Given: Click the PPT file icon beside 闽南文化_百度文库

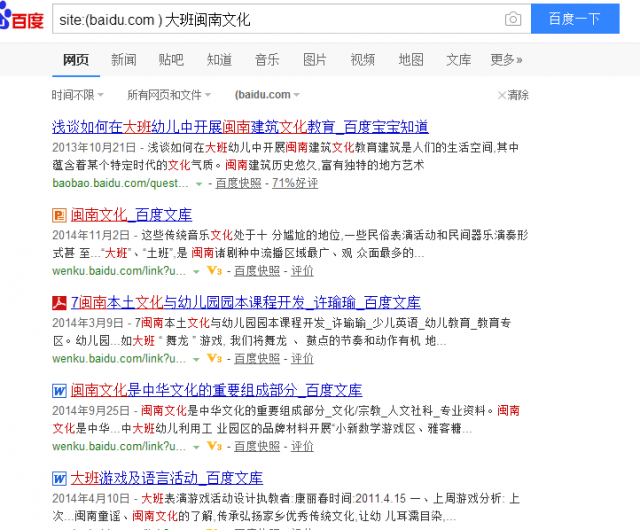Looking at the screenshot, I should point(59,216).
